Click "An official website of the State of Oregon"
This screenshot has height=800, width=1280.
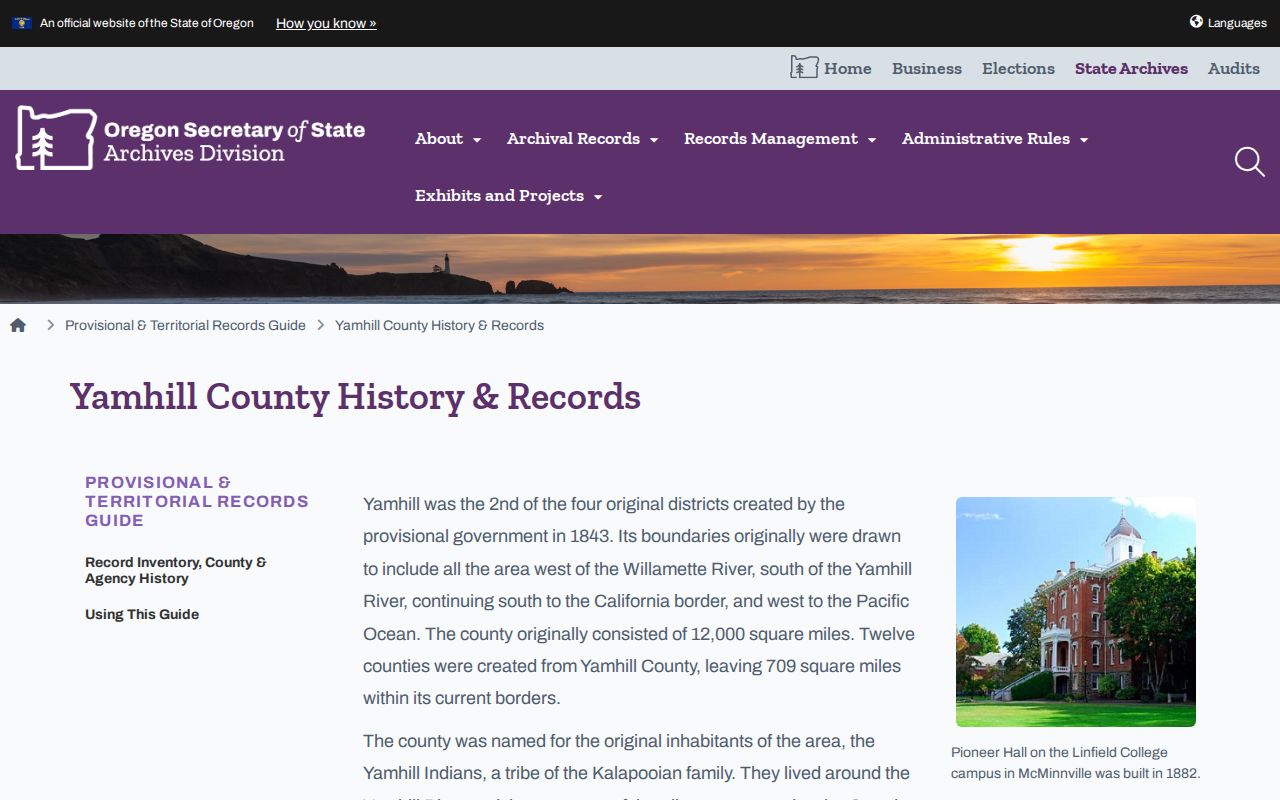[147, 23]
